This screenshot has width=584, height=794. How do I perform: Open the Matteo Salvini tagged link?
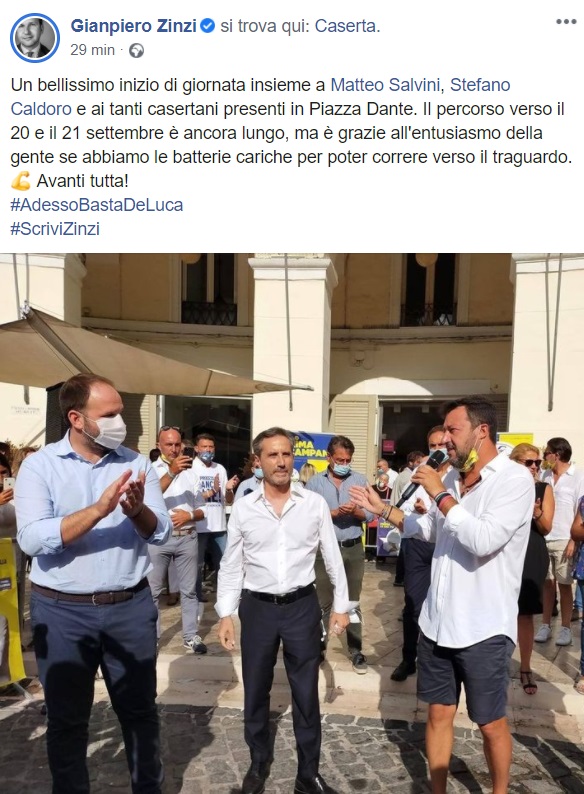tap(385, 85)
